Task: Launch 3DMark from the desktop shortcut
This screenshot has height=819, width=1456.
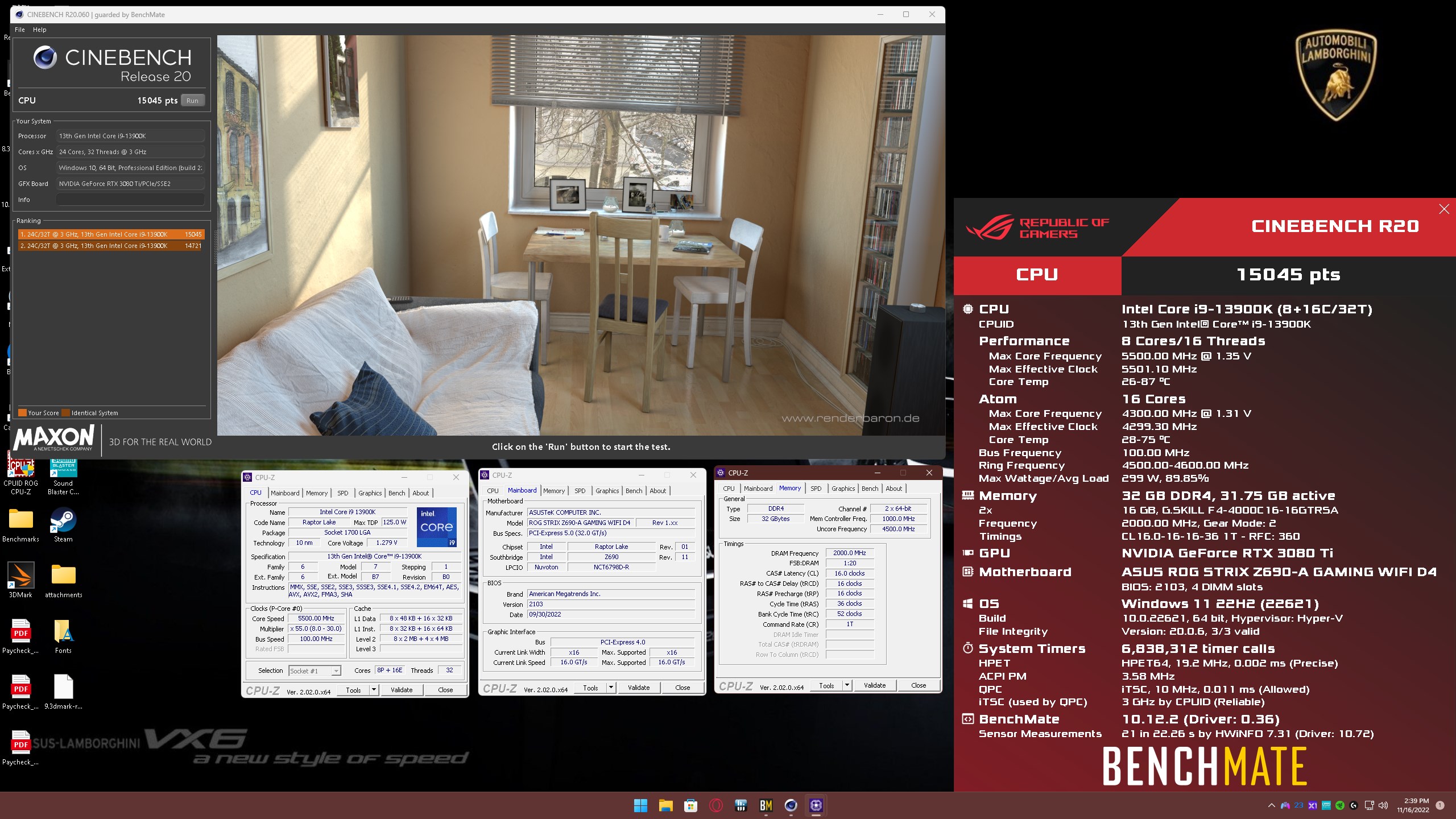Action: pyautogui.click(x=20, y=580)
